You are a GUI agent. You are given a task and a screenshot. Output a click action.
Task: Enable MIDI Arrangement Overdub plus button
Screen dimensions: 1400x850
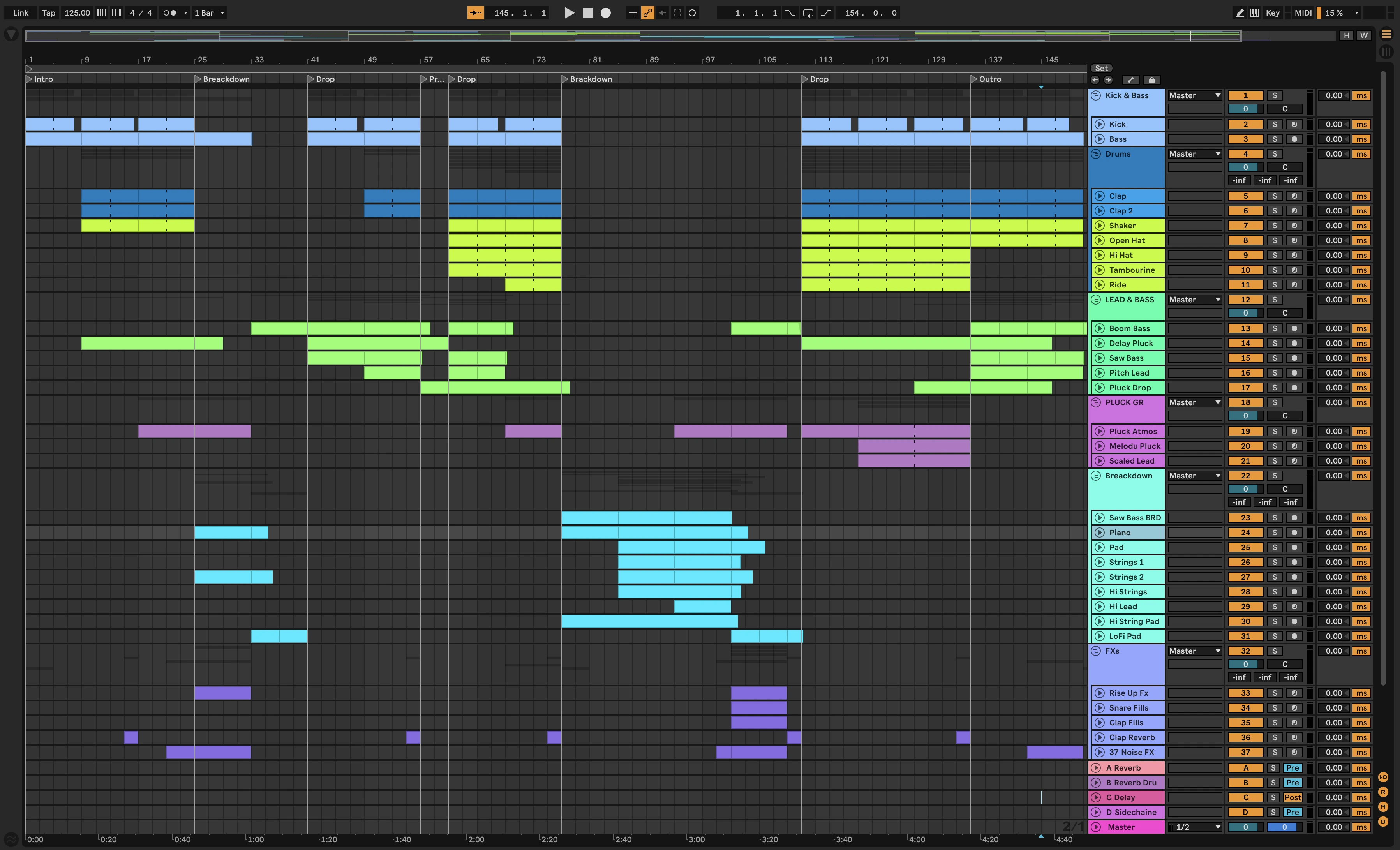pos(632,12)
